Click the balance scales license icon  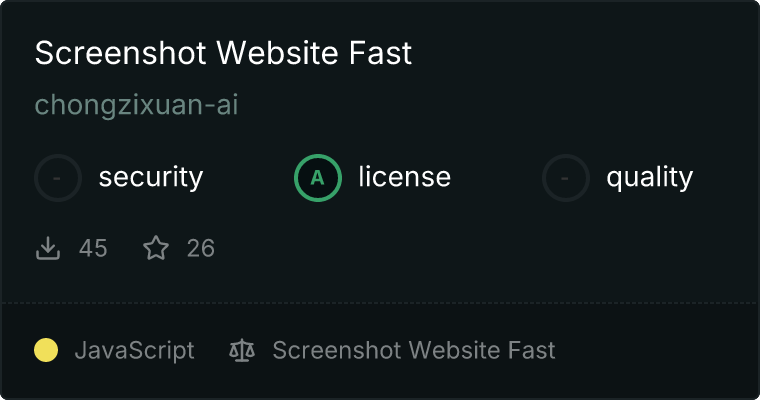point(241,350)
